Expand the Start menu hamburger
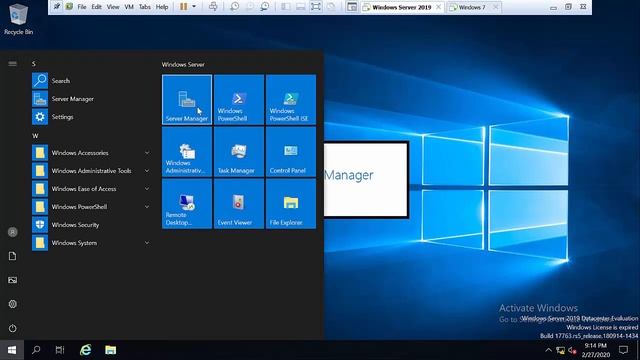 point(12,64)
